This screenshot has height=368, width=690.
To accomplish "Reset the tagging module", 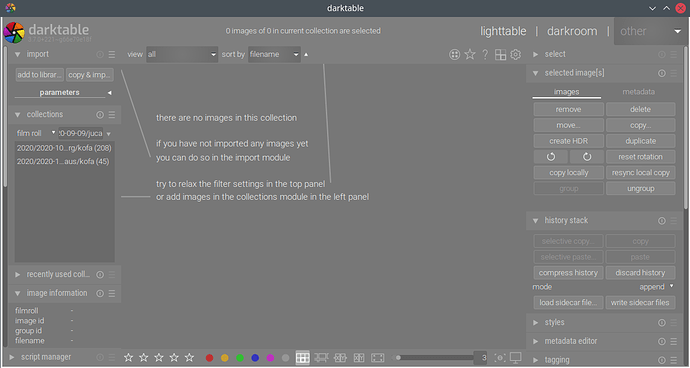I will 662,360.
